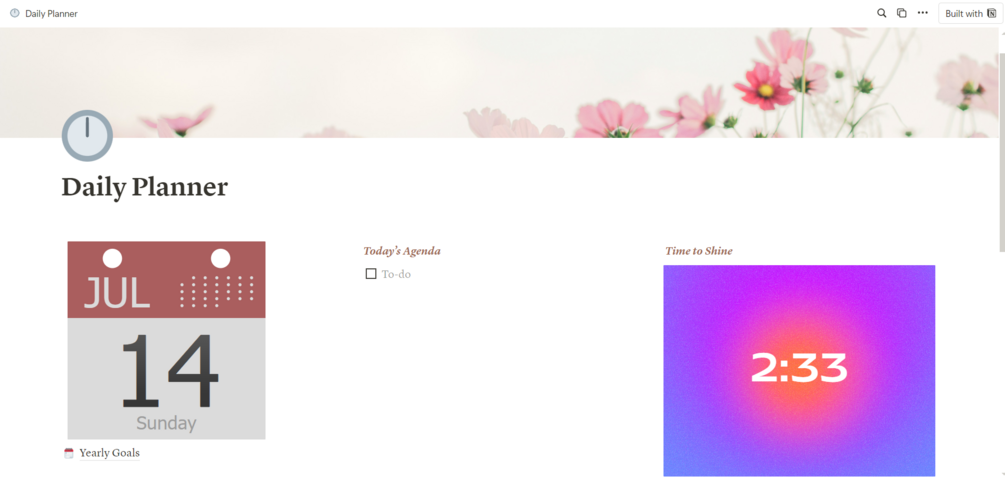The image size is (1005, 477).
Task: Click the small clock icon in breadcrumb
Action: click(x=15, y=13)
